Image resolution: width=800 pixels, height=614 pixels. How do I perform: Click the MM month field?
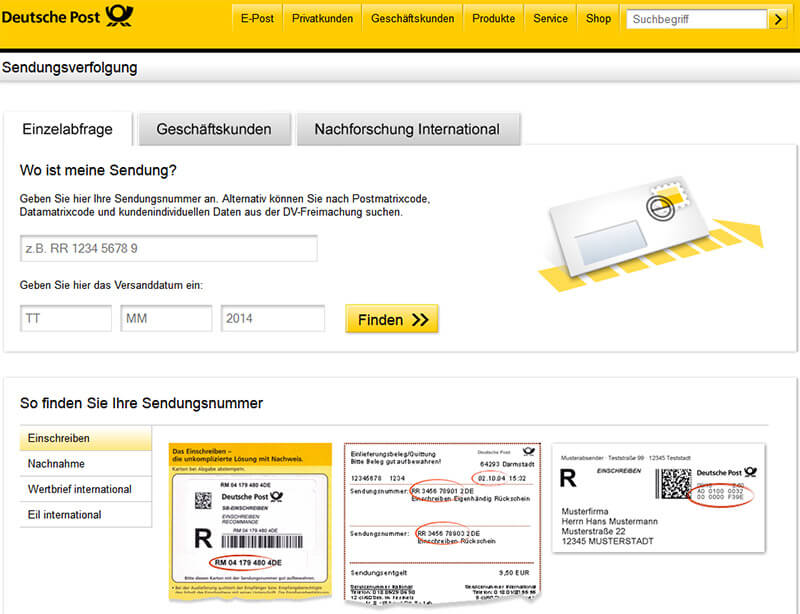166,318
